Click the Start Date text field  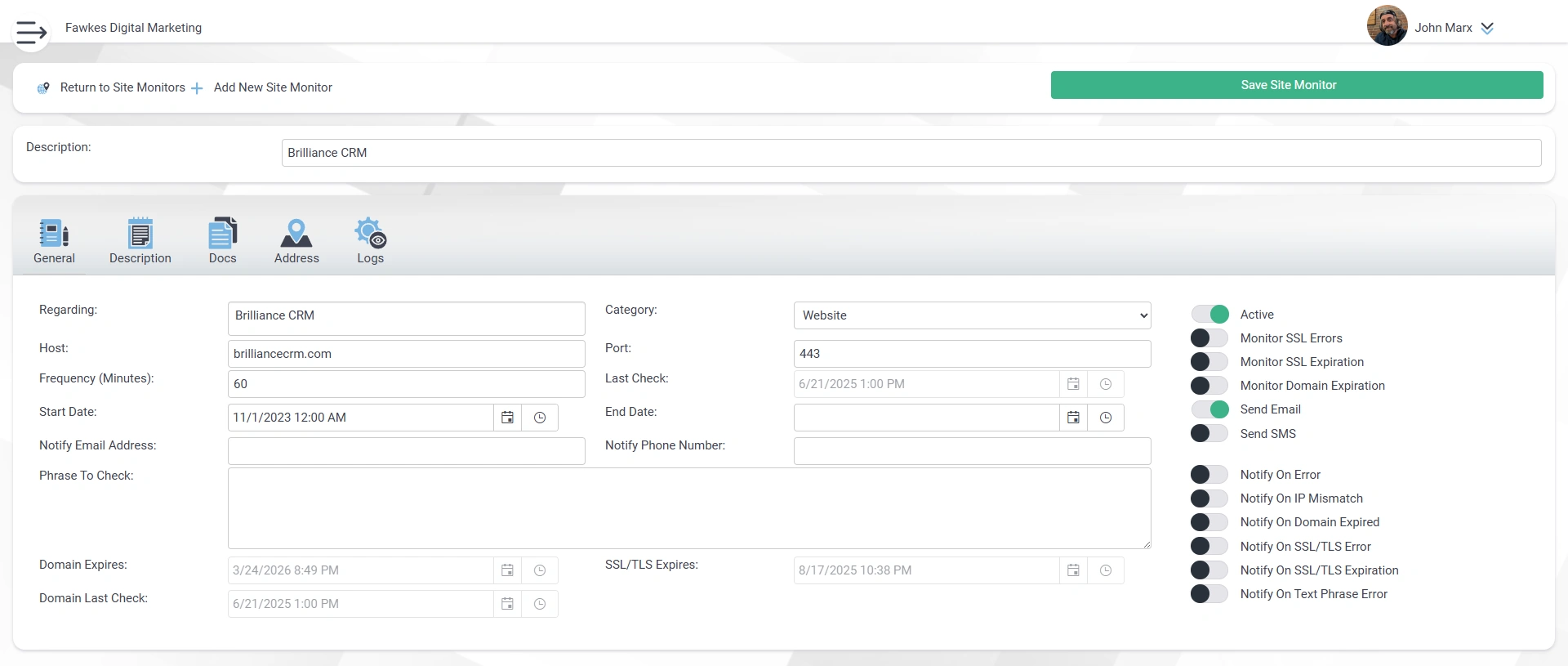[361, 418]
